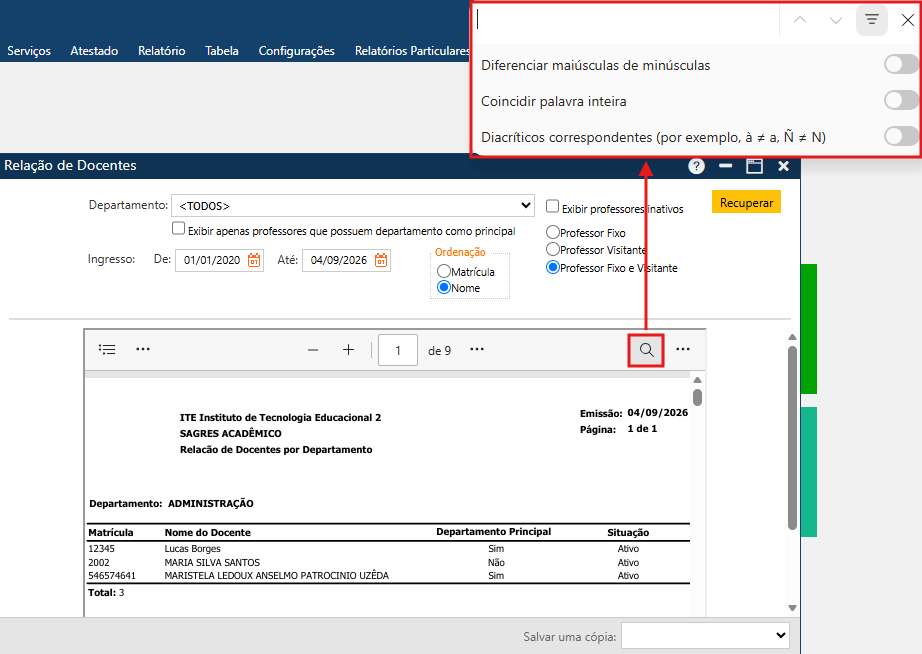This screenshot has height=654, width=922.
Task: Toggle the search filter options icon
Action: pos(871,20)
